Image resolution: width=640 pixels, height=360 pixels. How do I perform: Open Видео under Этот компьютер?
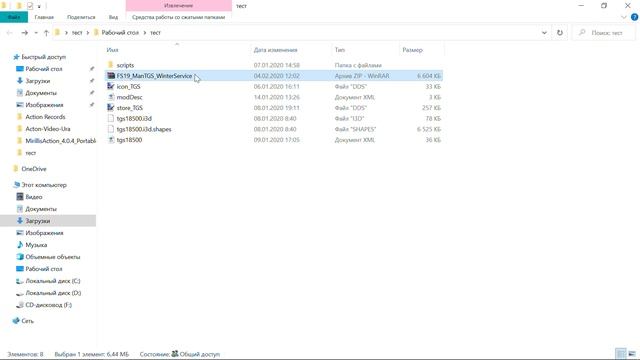point(33,197)
